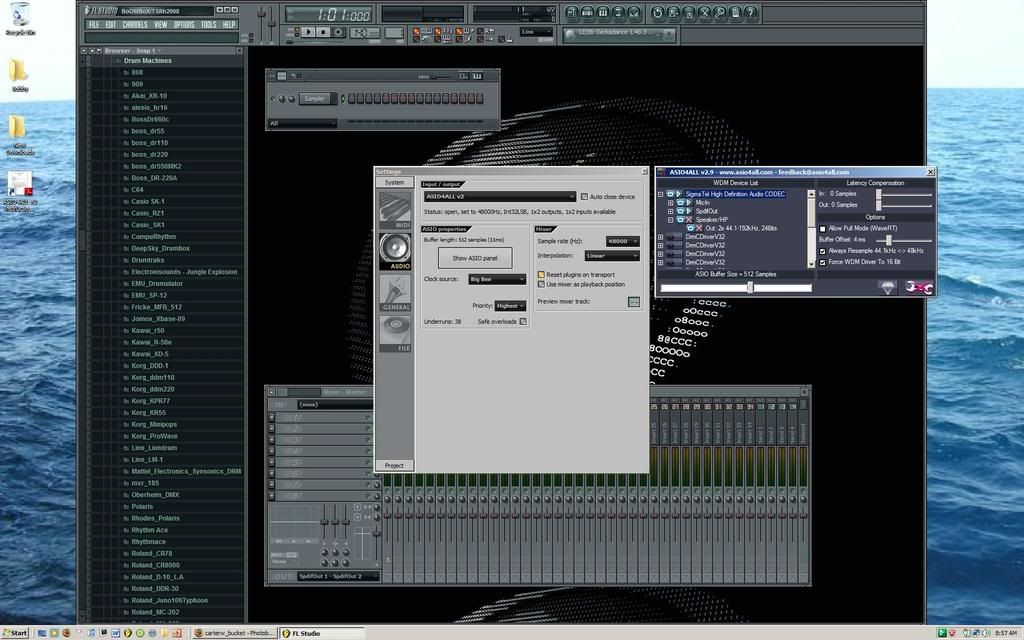Open the Audio settings speaker icon
The height and width of the screenshot is (640, 1024).
(x=395, y=251)
